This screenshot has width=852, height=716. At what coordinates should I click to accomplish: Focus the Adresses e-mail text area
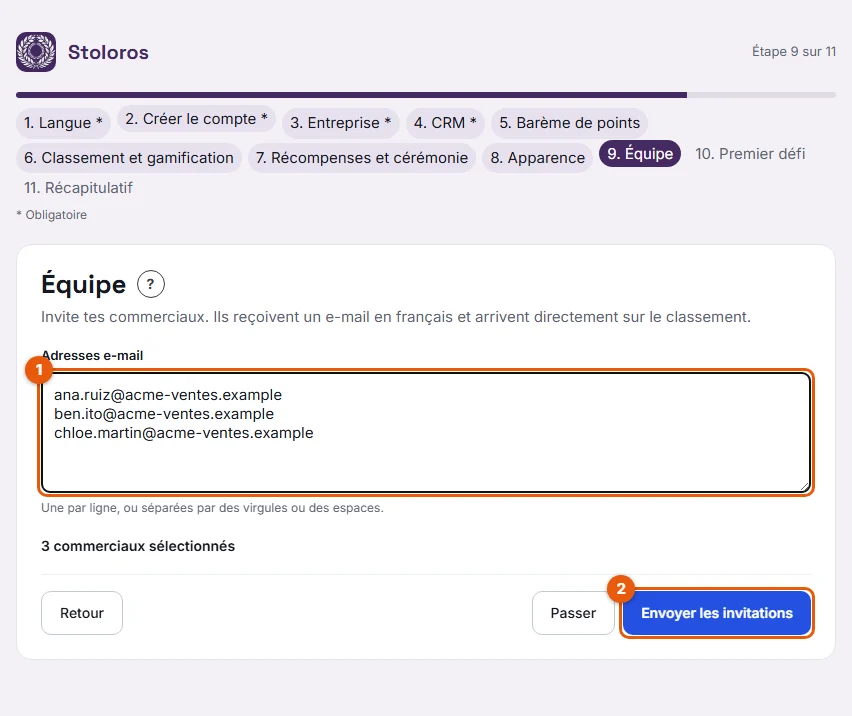426,432
